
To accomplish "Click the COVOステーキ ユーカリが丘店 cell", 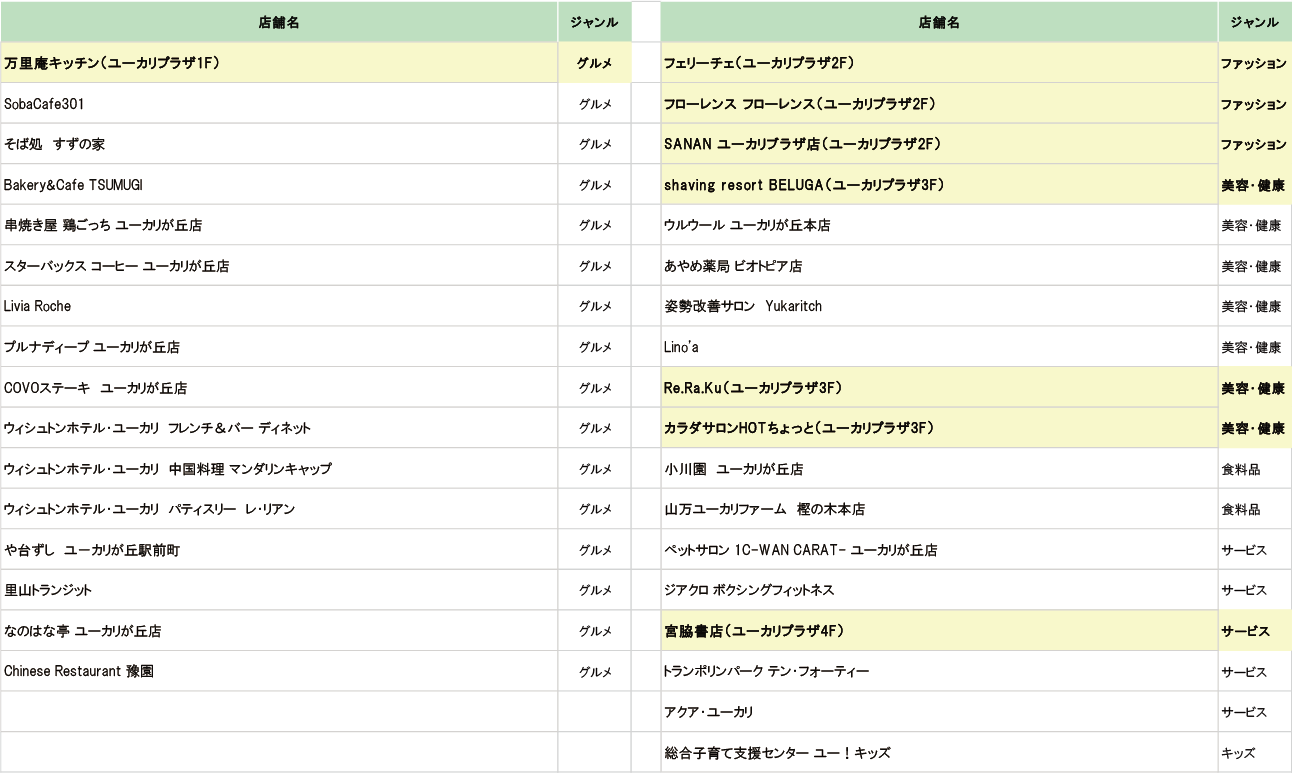I will coord(279,387).
